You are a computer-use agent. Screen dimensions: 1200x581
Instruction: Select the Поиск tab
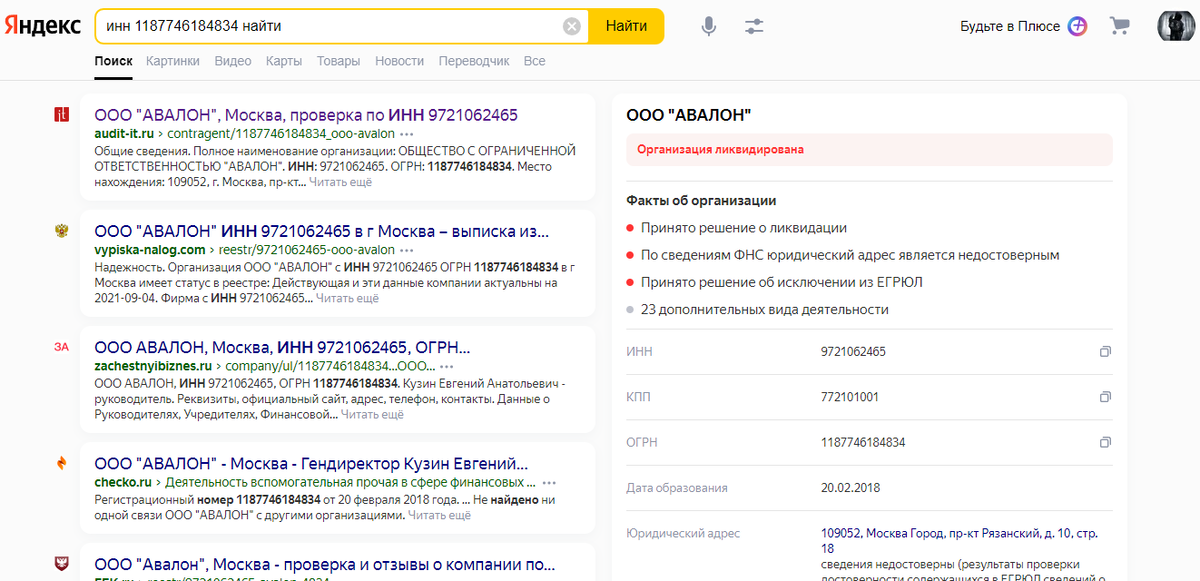click(x=113, y=61)
